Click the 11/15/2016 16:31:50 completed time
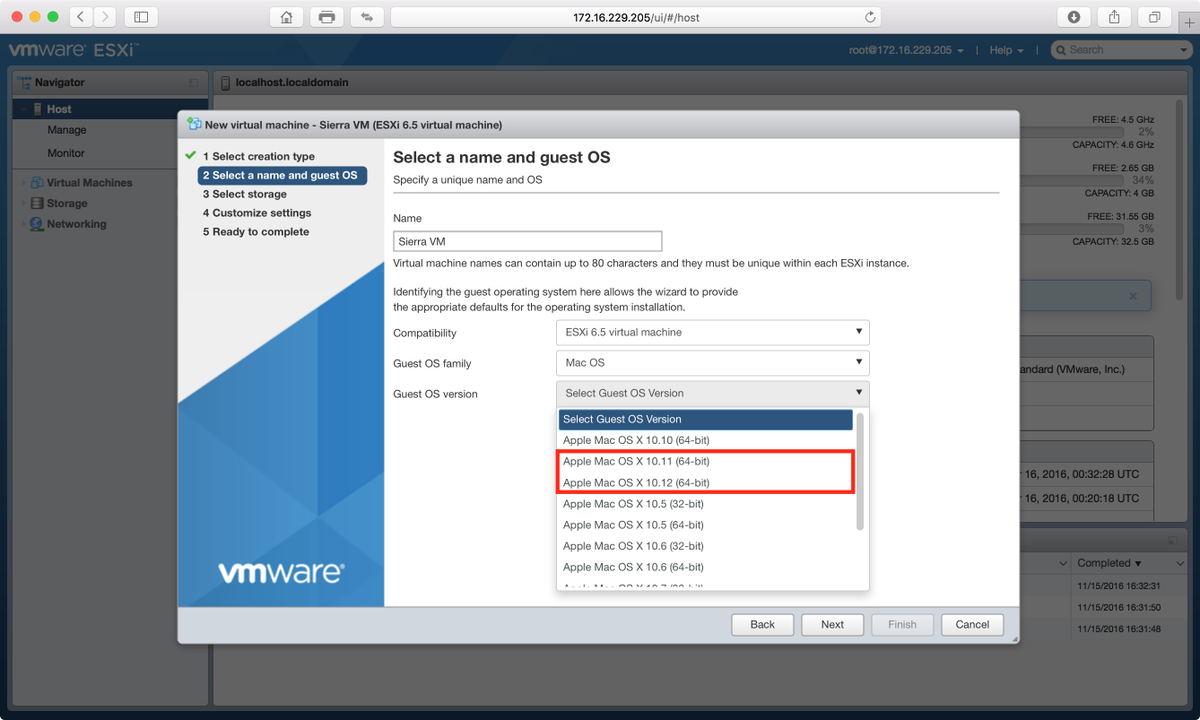The image size is (1200, 720). click(x=1119, y=607)
